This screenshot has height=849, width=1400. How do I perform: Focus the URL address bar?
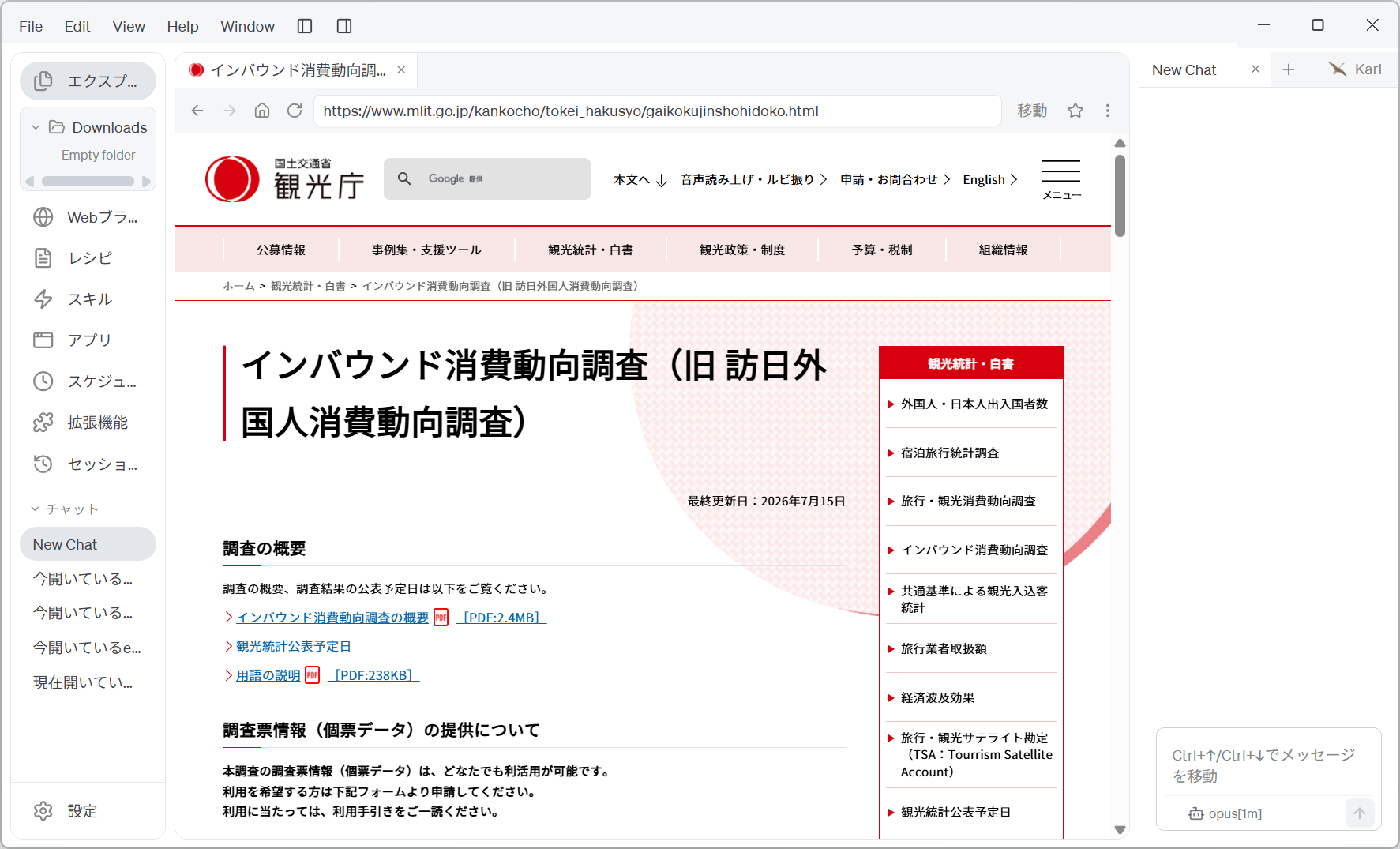tap(657, 111)
